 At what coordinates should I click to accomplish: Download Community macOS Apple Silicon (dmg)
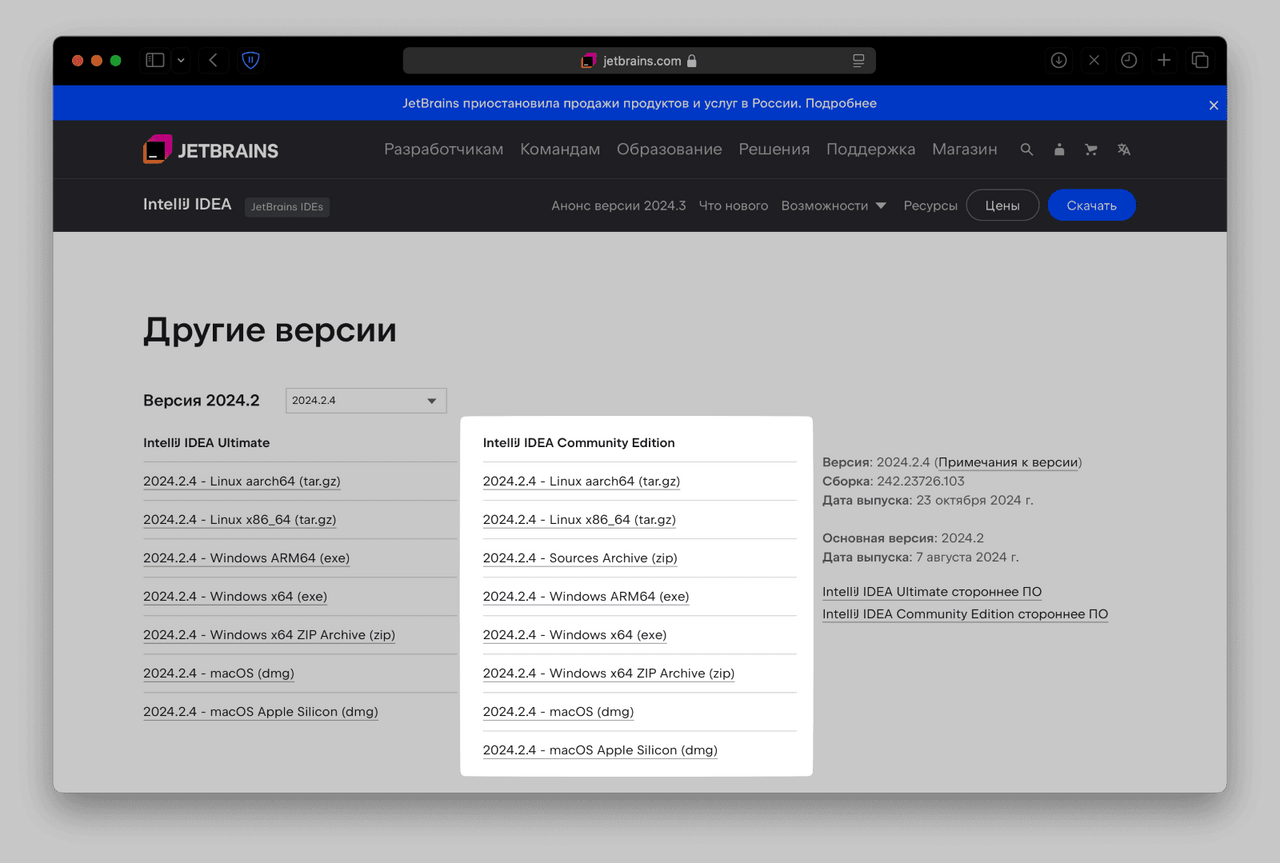[600, 750]
